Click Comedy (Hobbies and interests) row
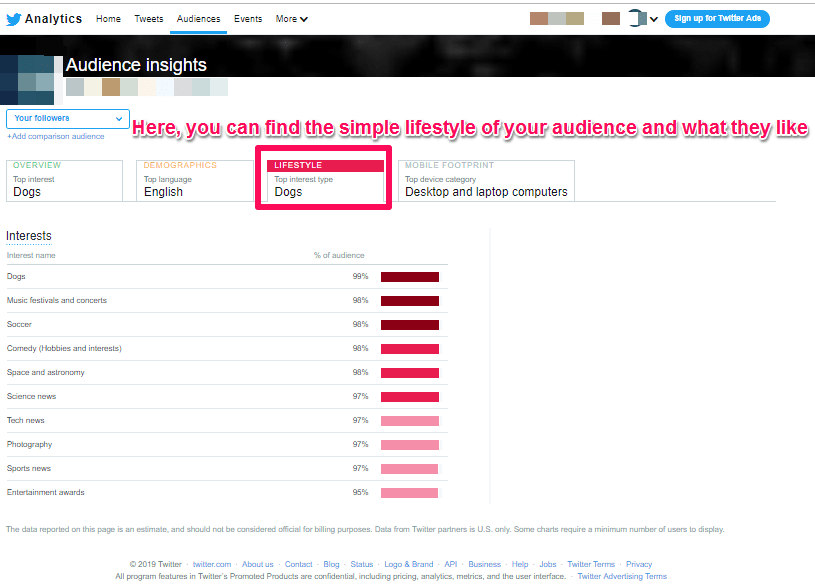The width and height of the screenshot is (815, 587). point(227,348)
